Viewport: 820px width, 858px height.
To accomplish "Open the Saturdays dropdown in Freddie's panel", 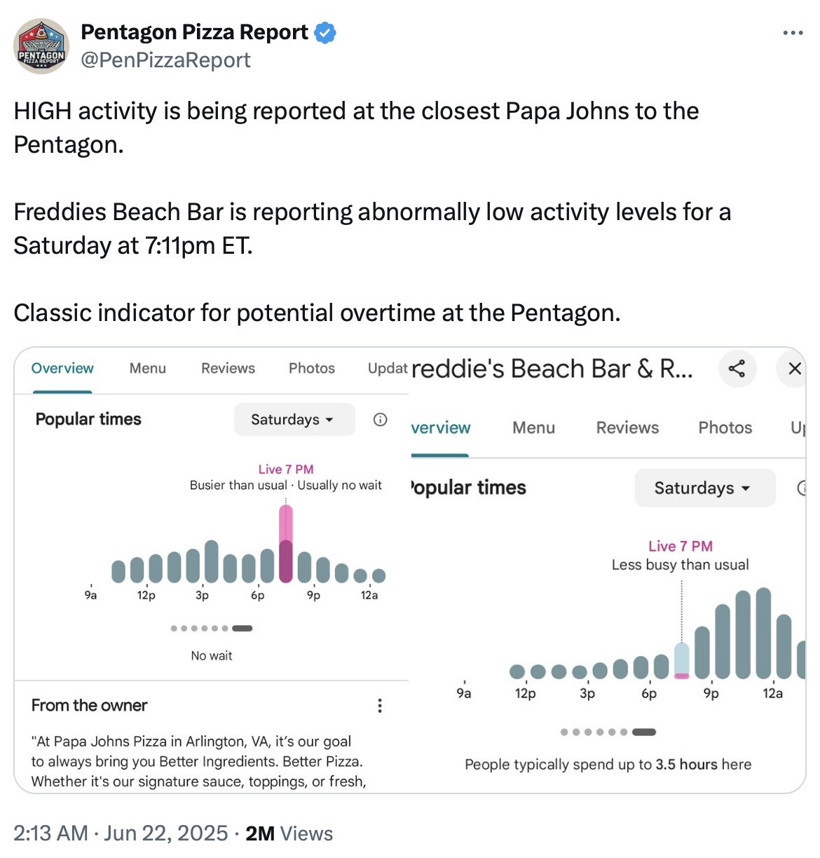I will pos(703,488).
